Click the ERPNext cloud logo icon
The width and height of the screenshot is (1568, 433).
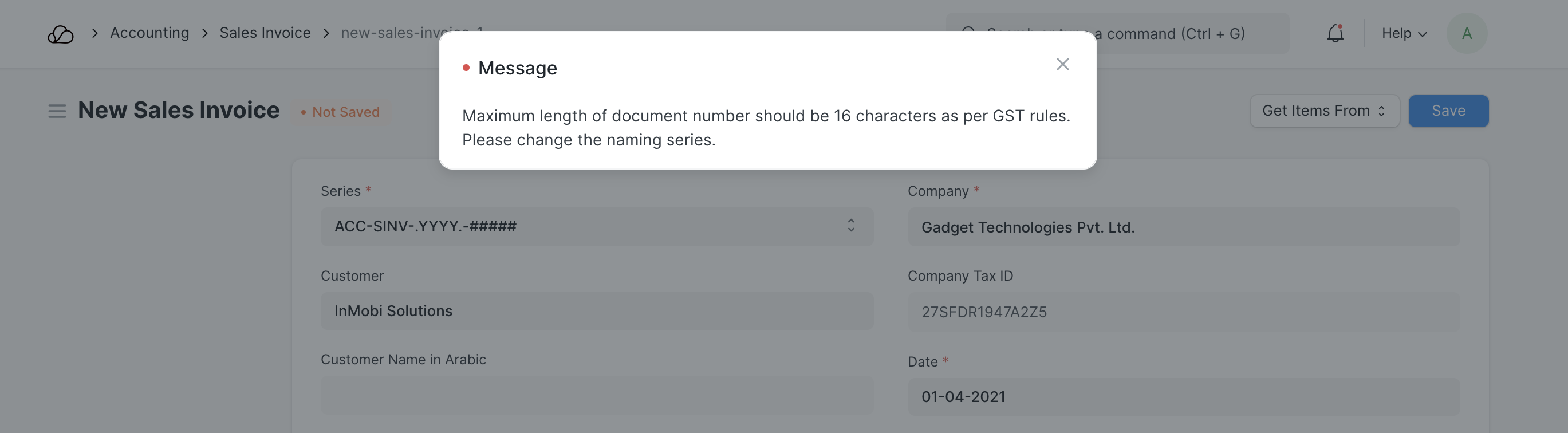(x=60, y=34)
